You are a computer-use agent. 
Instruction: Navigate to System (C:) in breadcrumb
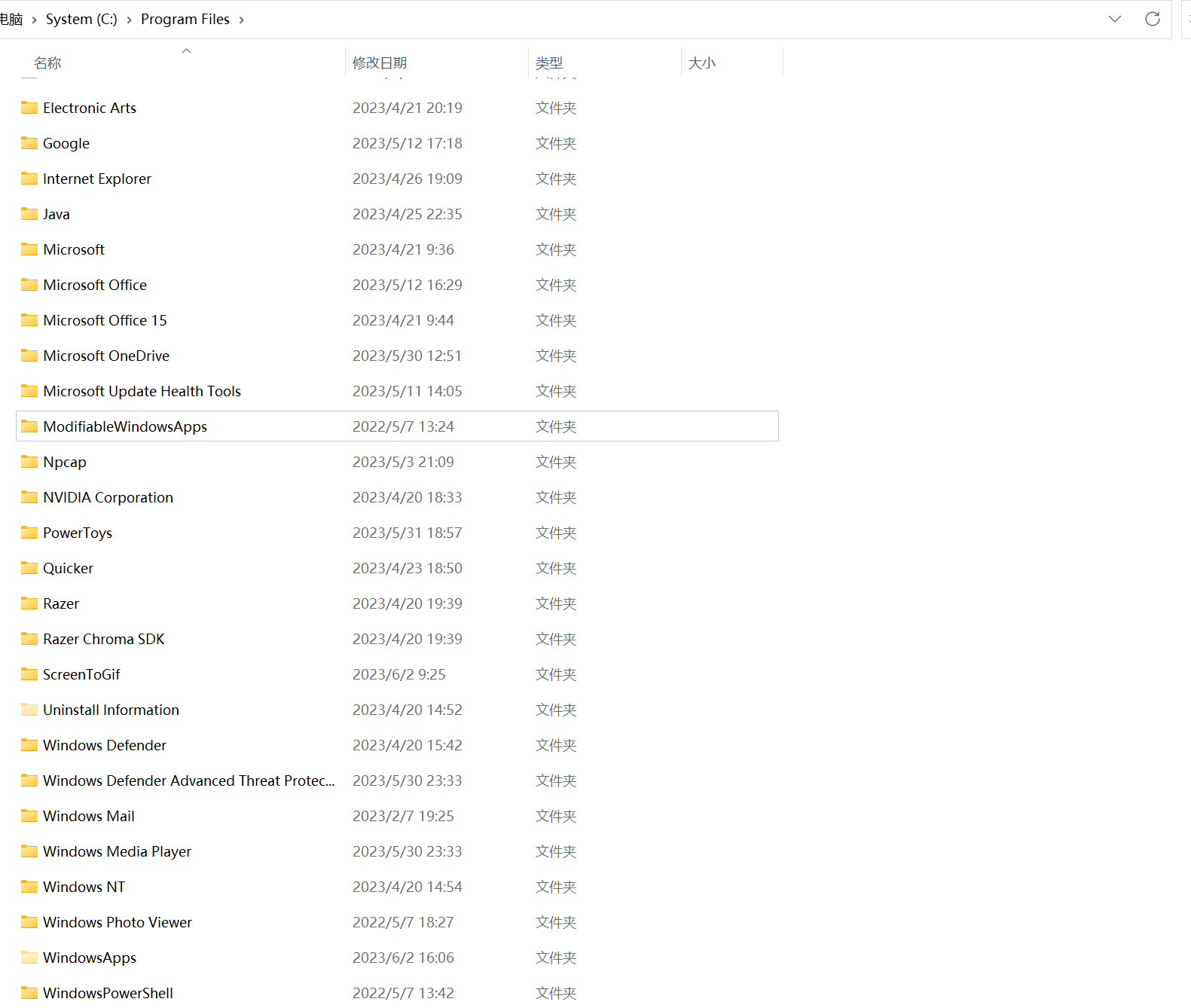coord(81,20)
